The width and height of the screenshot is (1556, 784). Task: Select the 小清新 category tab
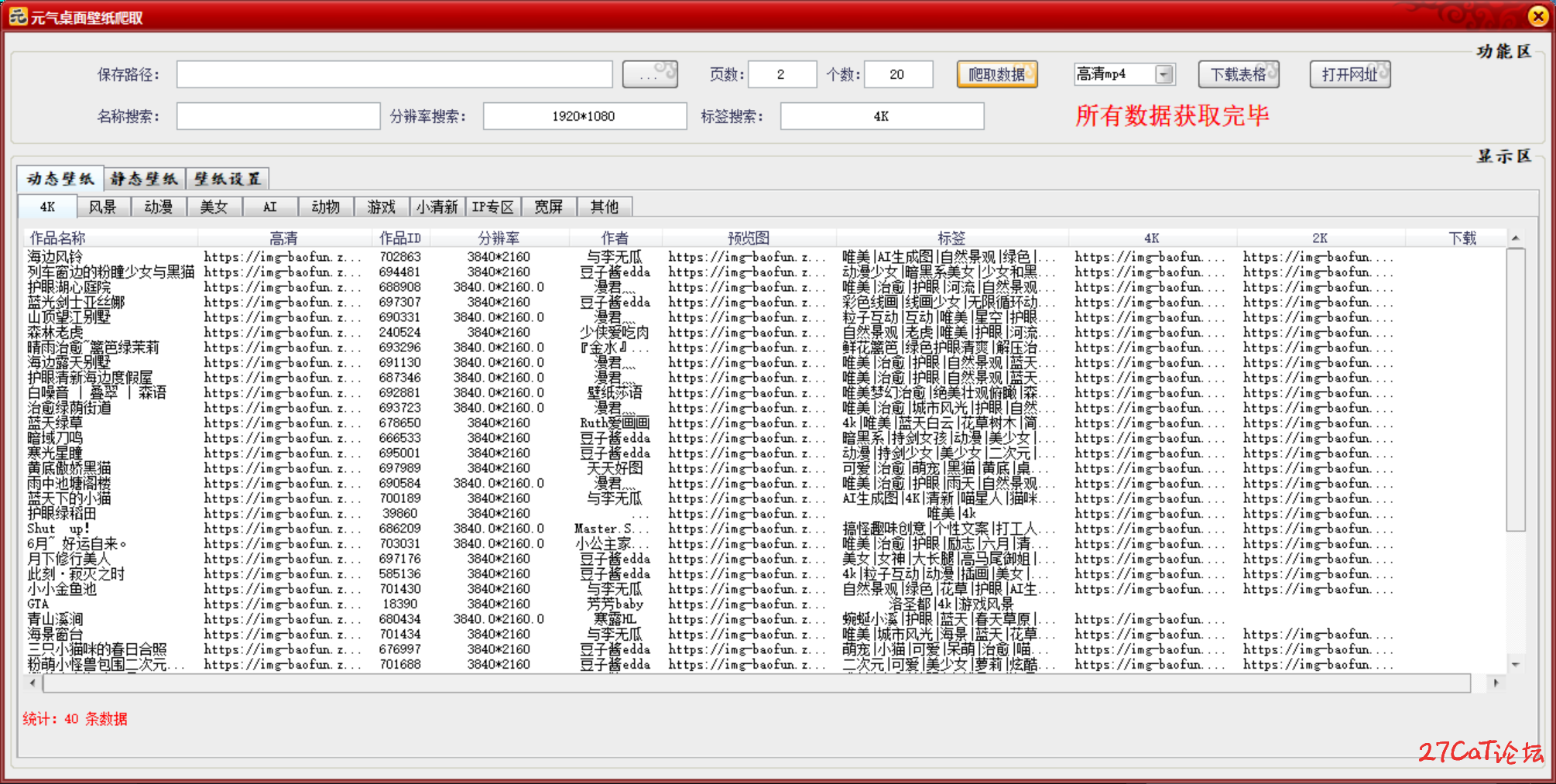pos(437,207)
